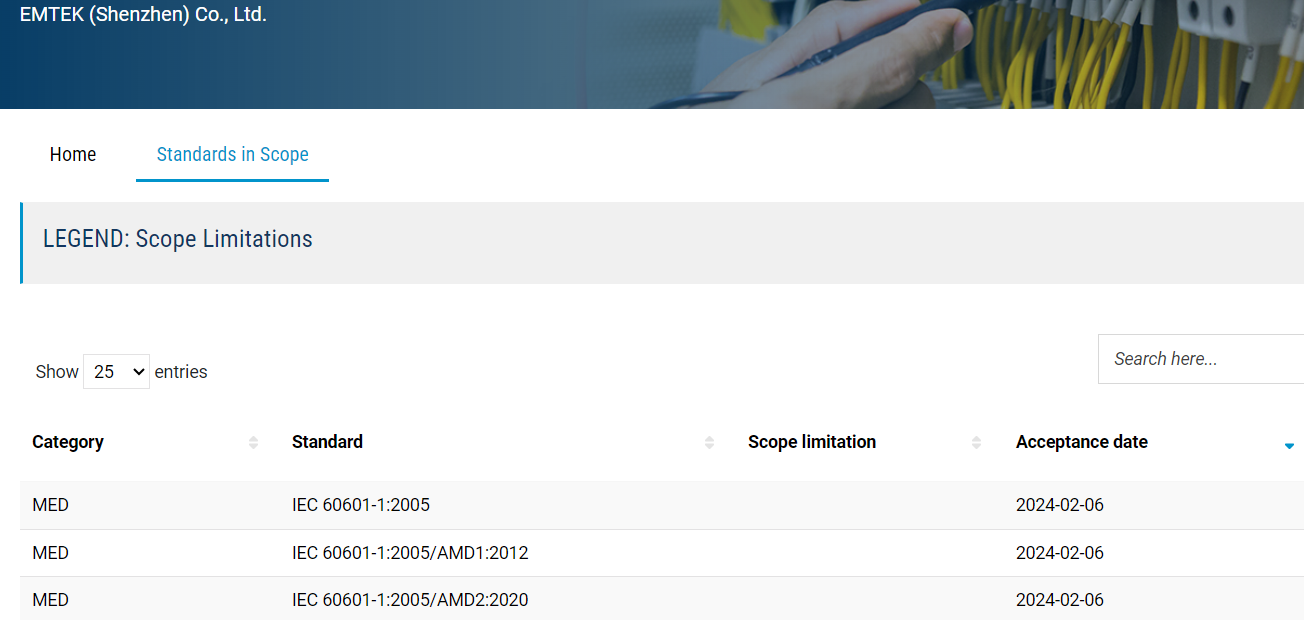Select the IEC 60601-1:2005 standard entry

pos(361,505)
